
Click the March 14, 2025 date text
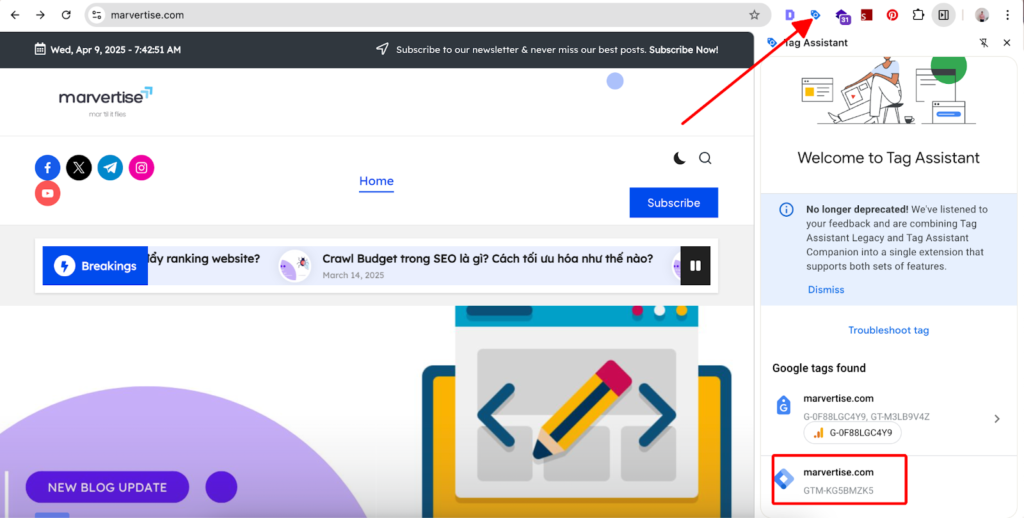tap(353, 276)
